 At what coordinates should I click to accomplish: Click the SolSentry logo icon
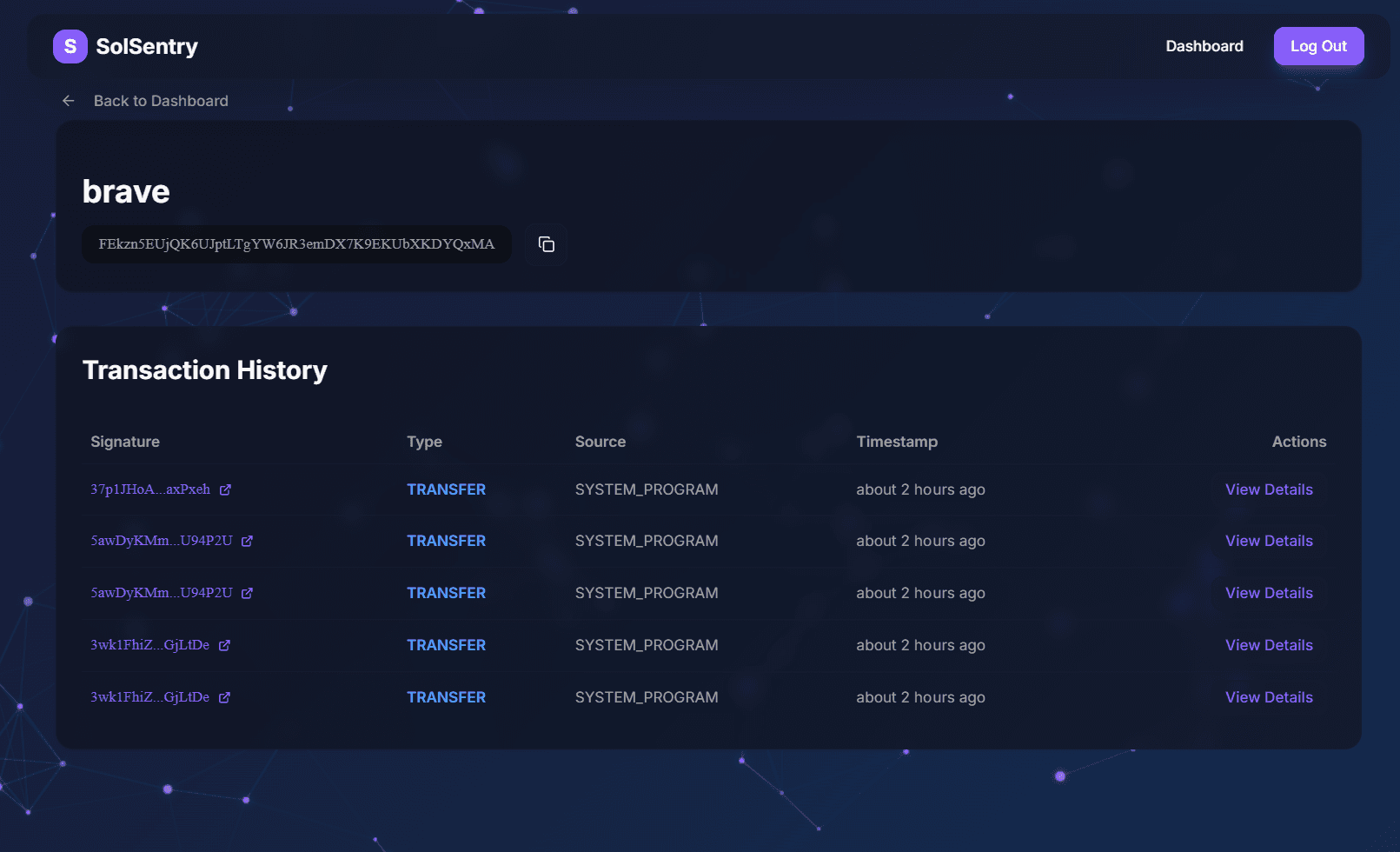pos(70,46)
